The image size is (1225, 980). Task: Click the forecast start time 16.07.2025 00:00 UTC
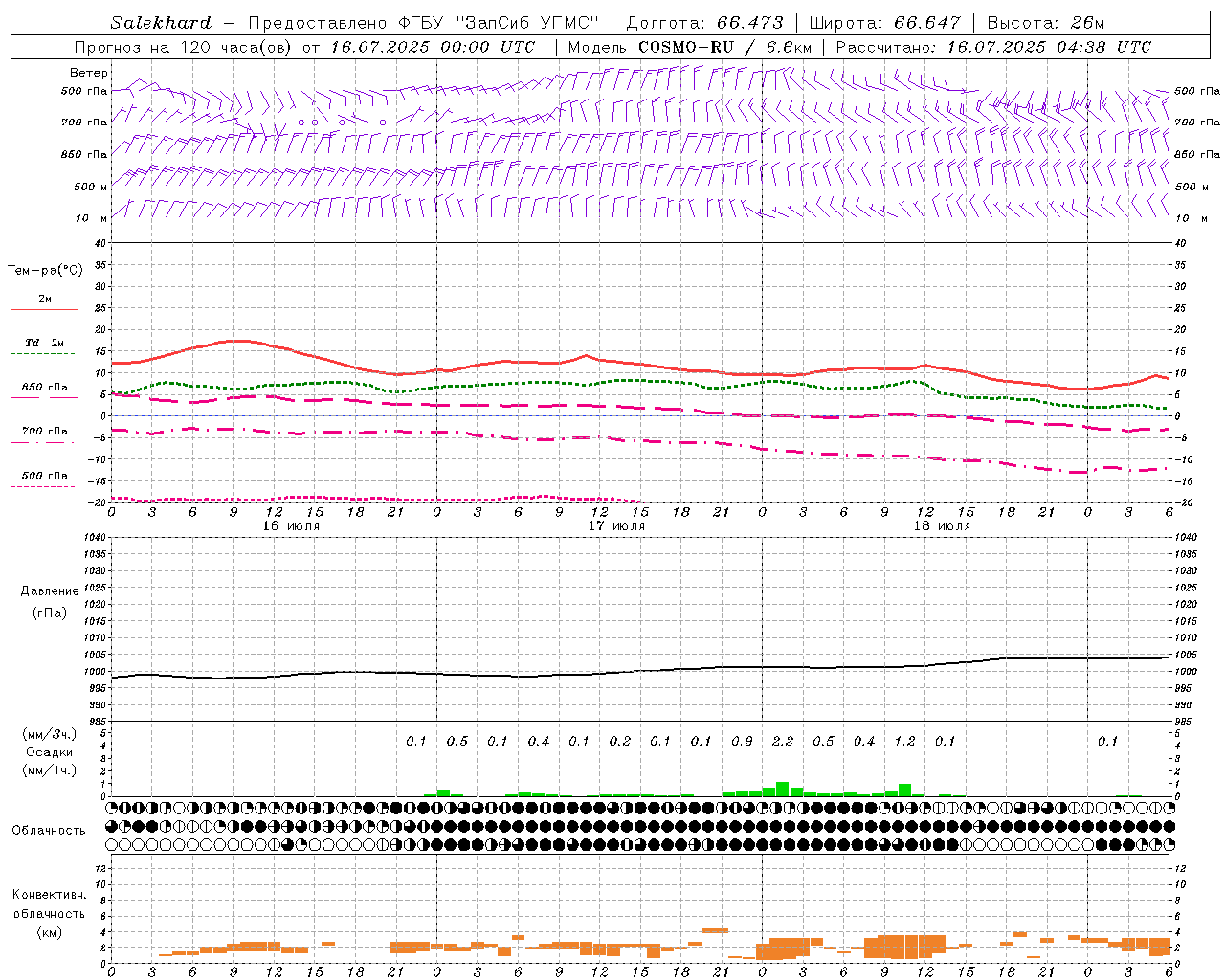pos(433,47)
